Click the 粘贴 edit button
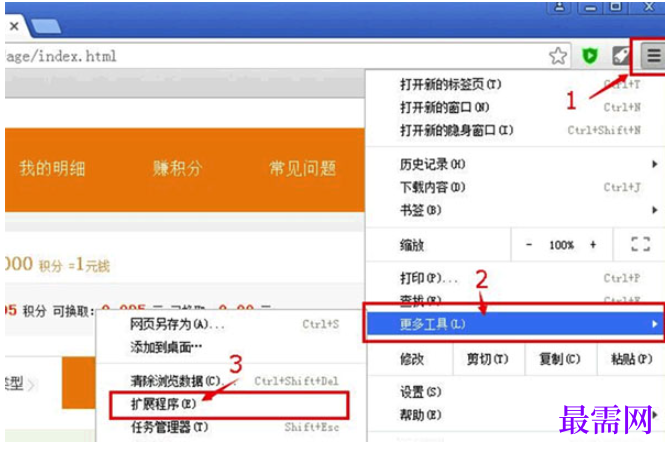 point(632,359)
